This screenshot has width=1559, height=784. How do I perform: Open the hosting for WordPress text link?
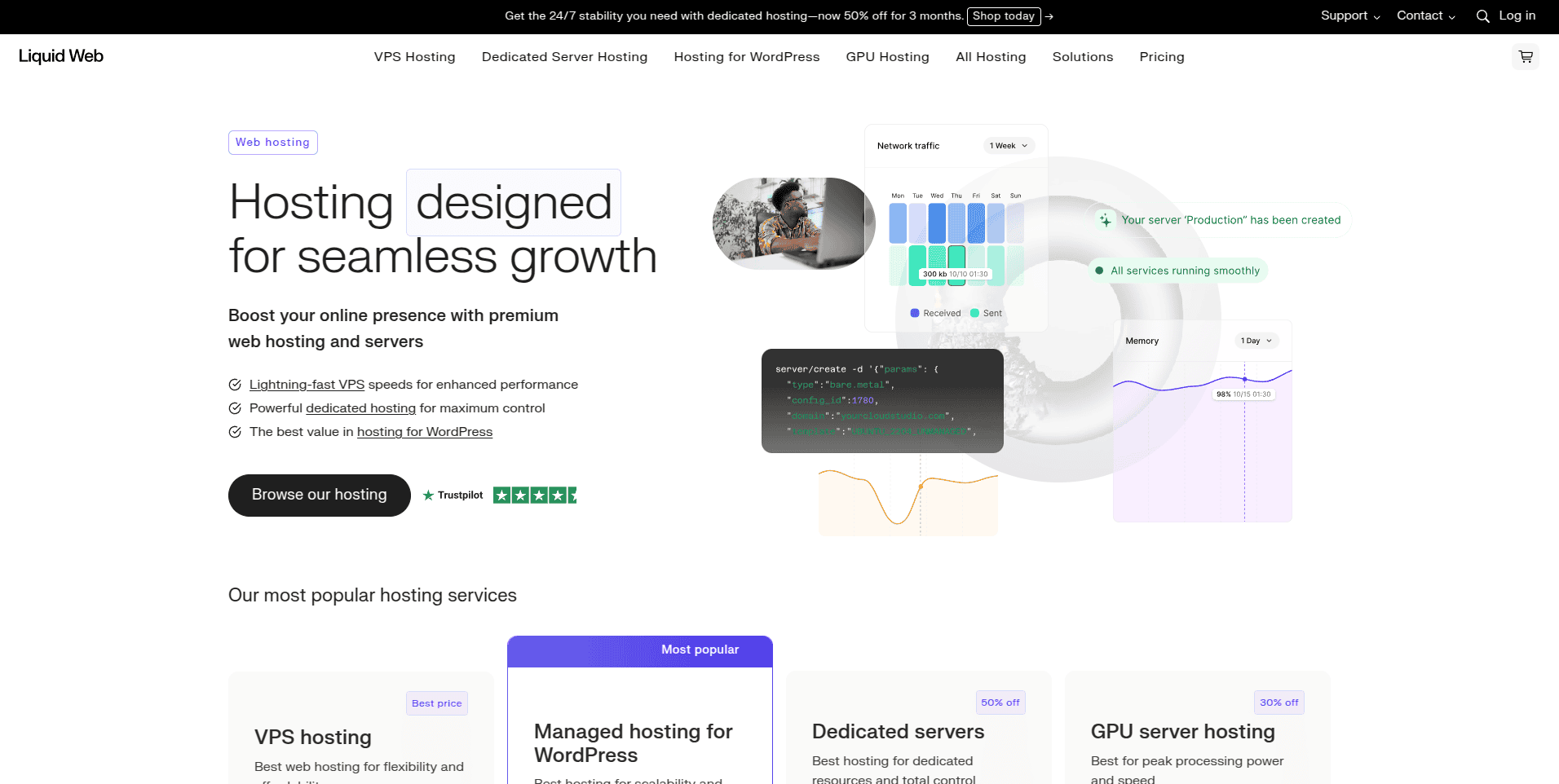coord(424,432)
